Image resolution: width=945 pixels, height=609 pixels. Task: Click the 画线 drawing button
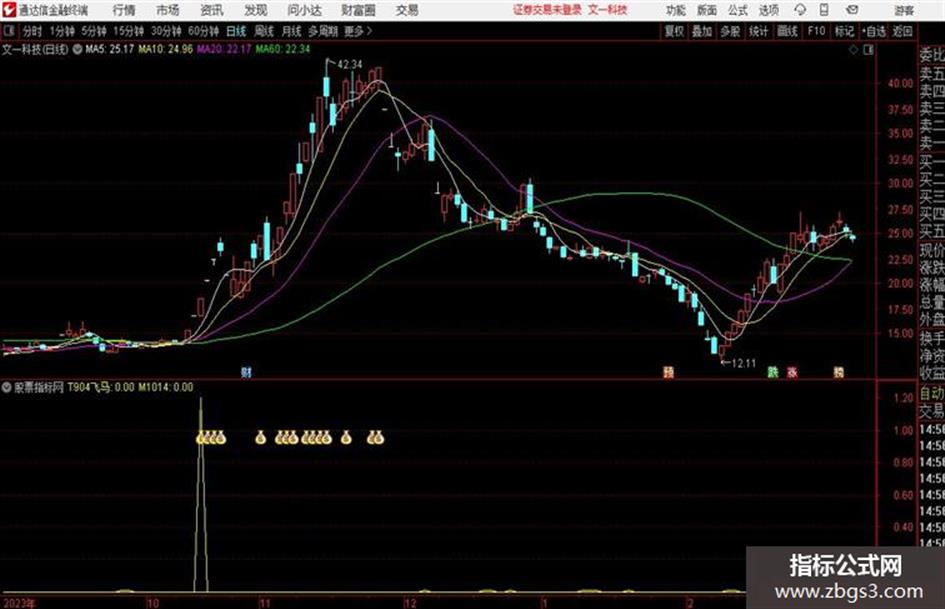coord(787,31)
